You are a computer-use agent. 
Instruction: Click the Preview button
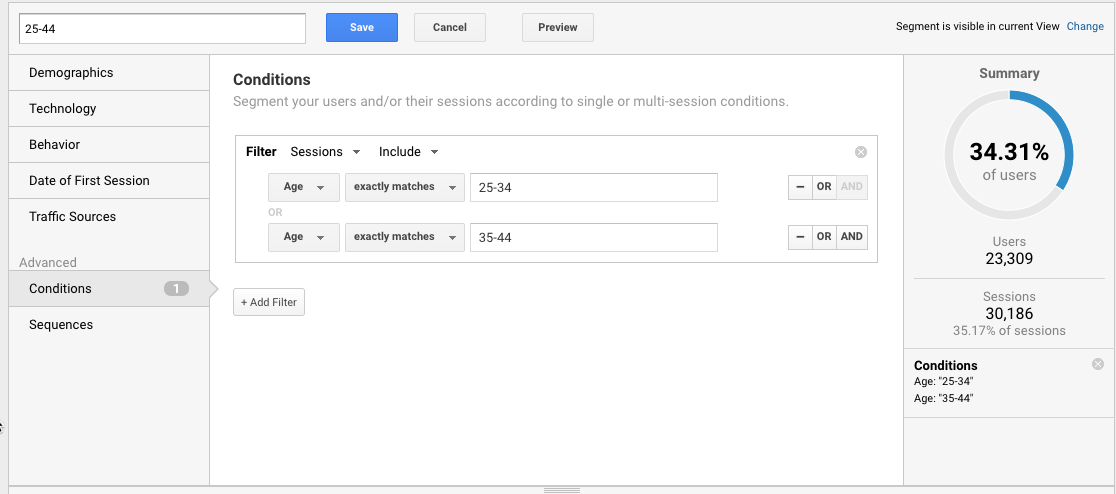(x=557, y=27)
